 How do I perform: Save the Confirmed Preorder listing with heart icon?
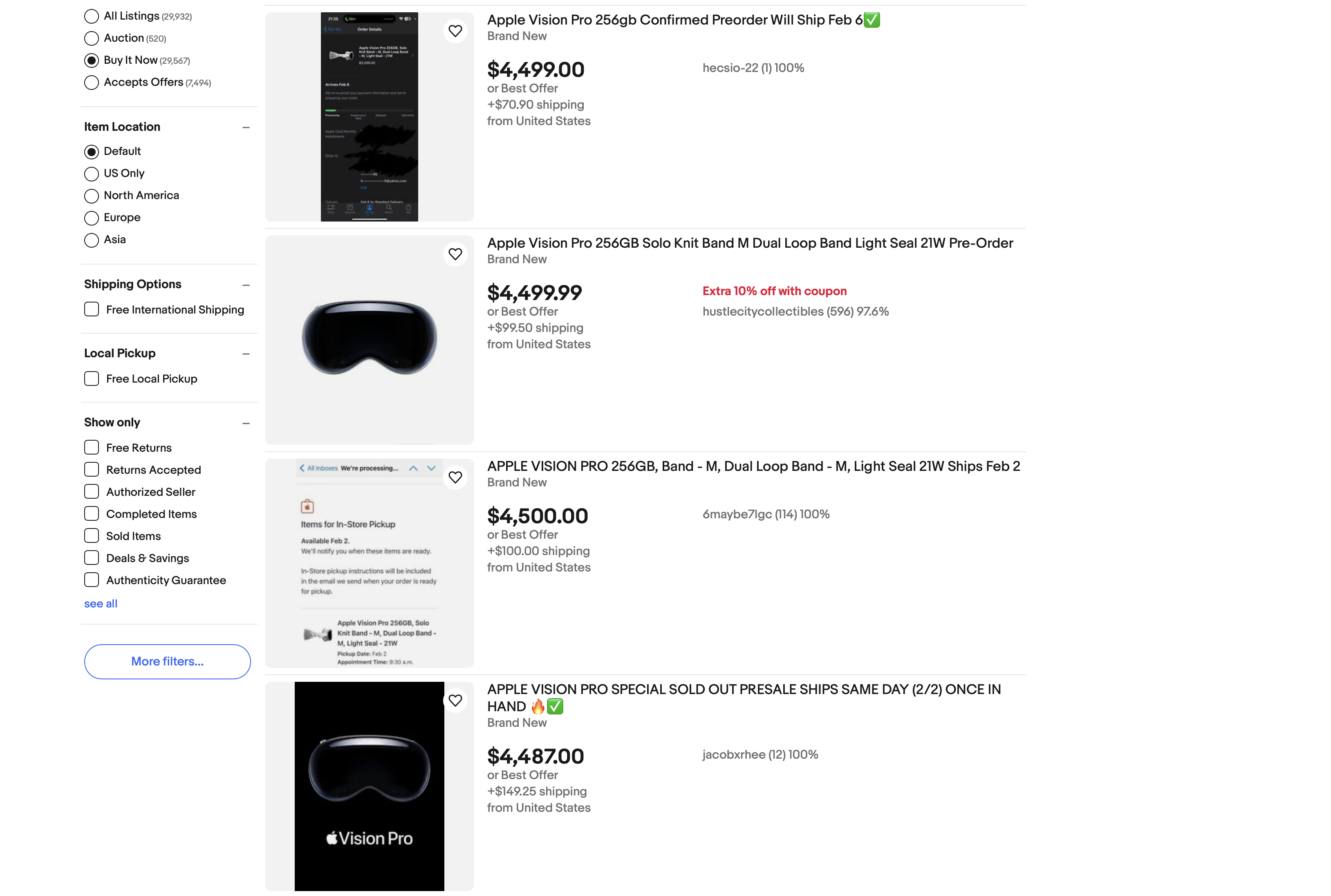click(455, 31)
